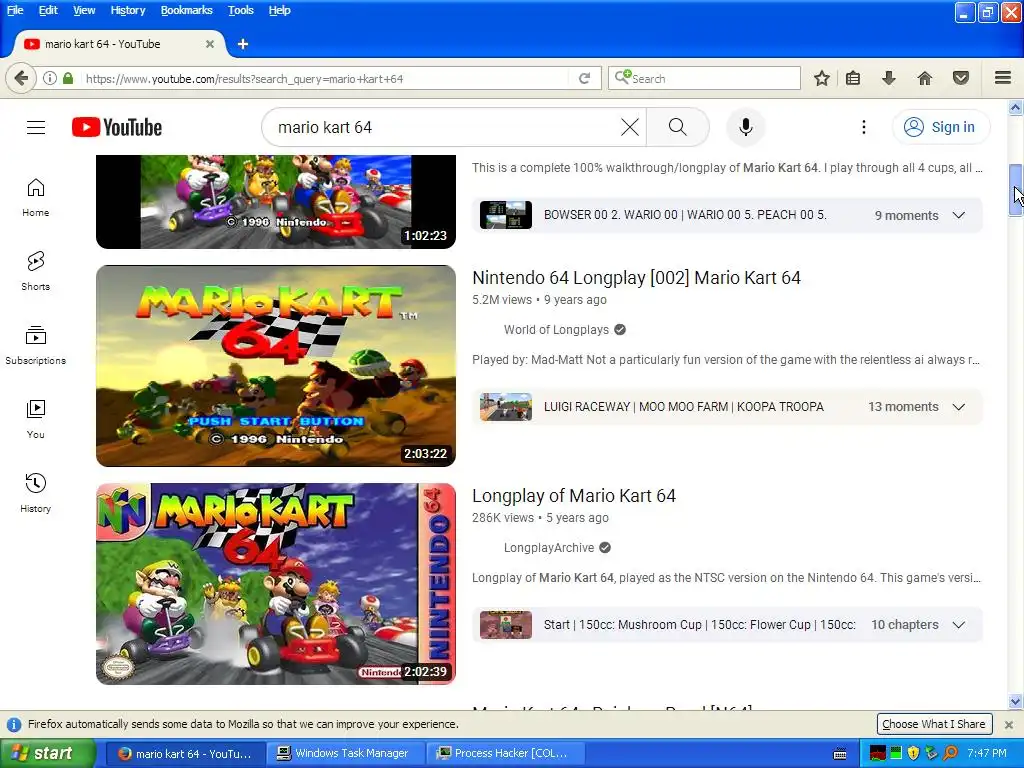Open the Tools menu

coord(240,10)
